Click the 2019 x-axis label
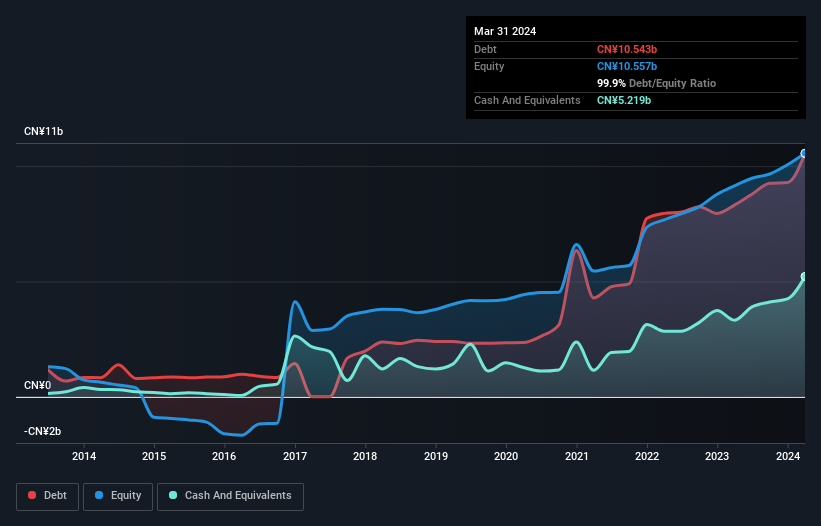 coord(436,456)
